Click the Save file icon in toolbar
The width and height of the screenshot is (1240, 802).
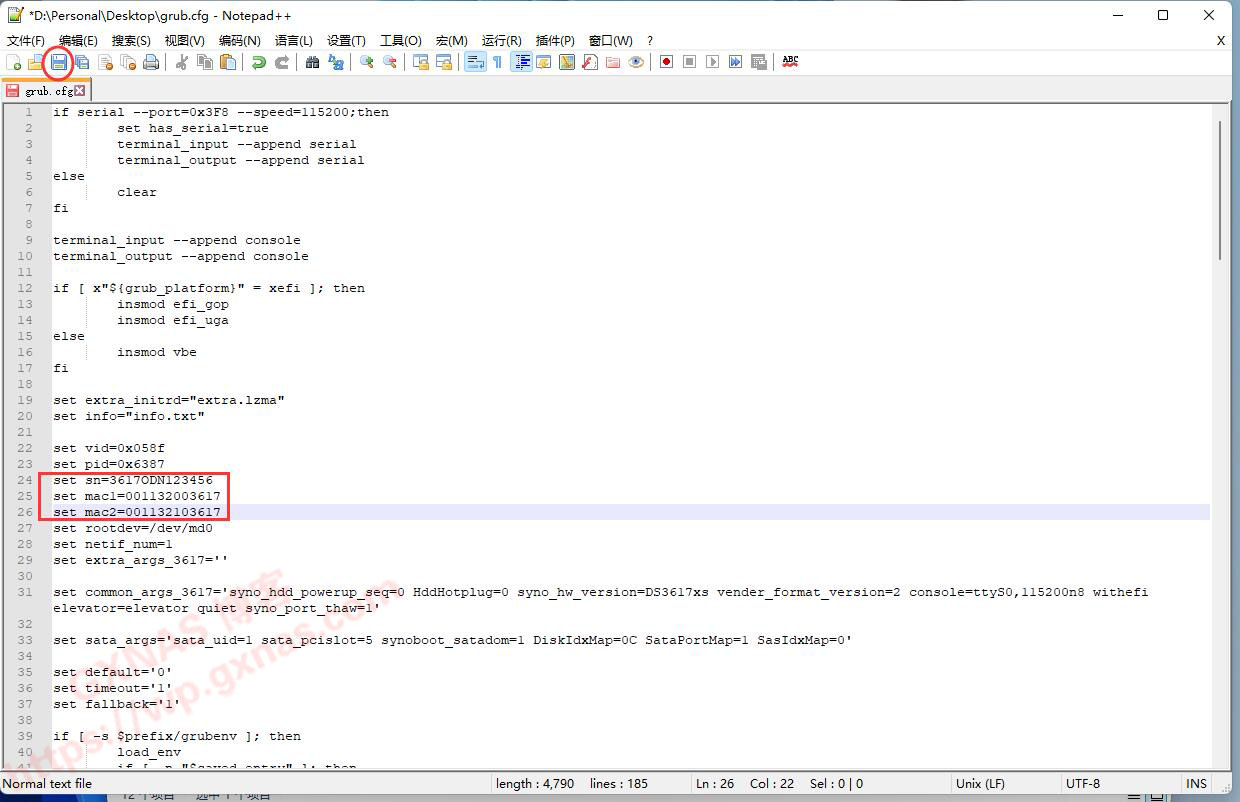[59, 62]
